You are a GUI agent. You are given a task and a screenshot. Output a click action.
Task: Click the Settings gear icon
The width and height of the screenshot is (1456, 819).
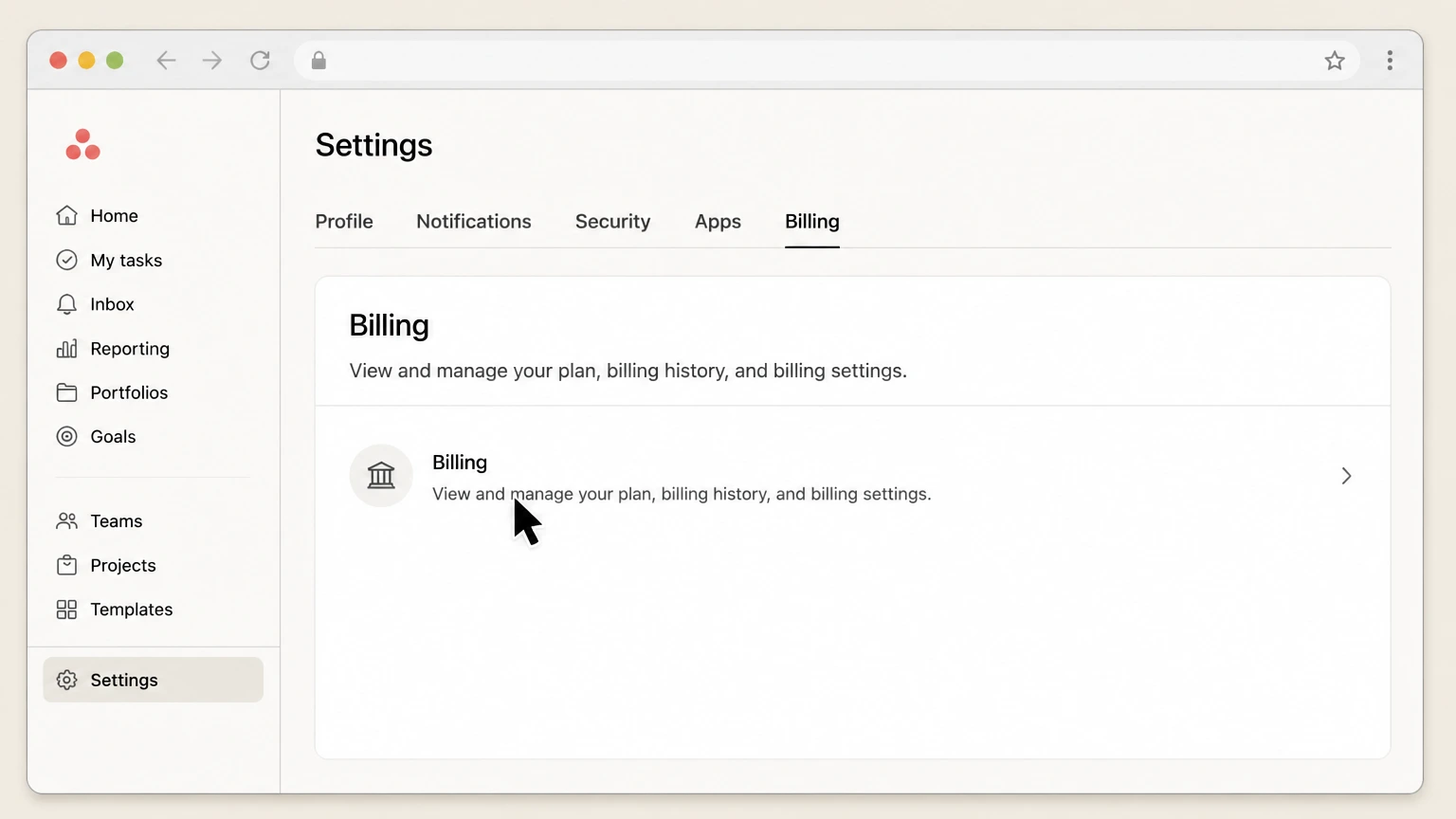[x=66, y=680]
